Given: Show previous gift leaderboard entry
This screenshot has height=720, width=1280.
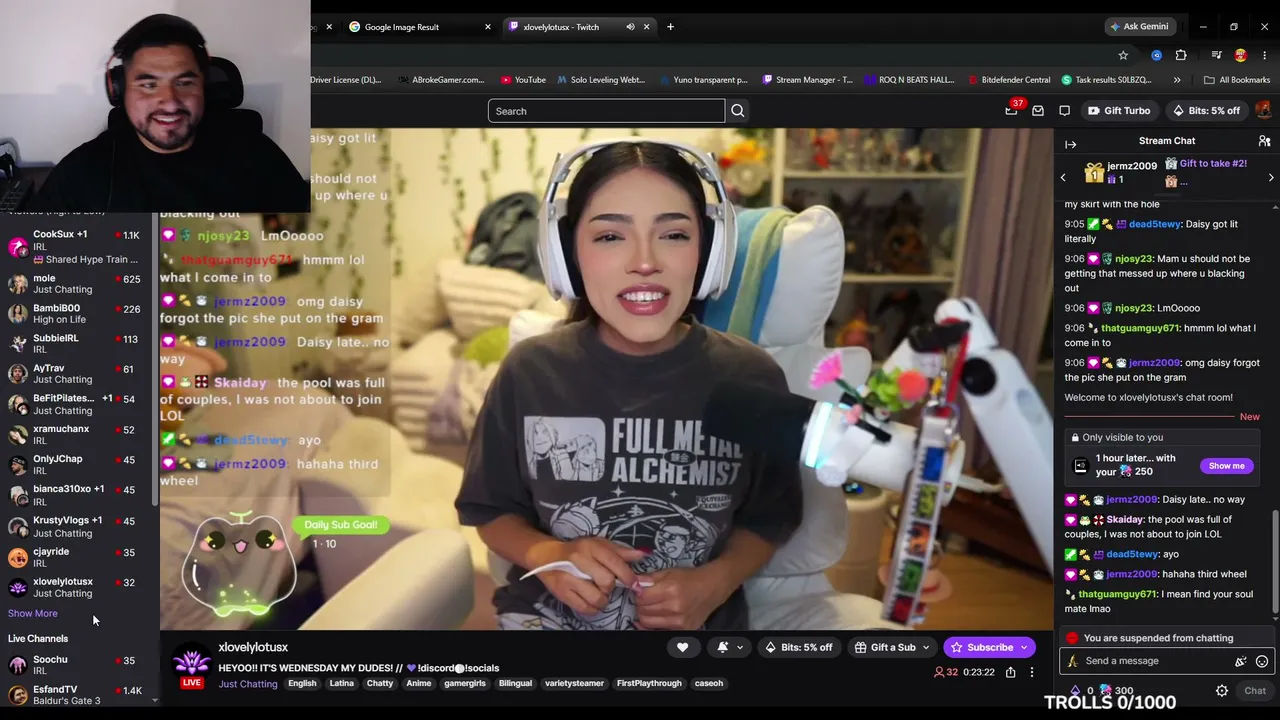Looking at the screenshot, I should click(x=1063, y=177).
